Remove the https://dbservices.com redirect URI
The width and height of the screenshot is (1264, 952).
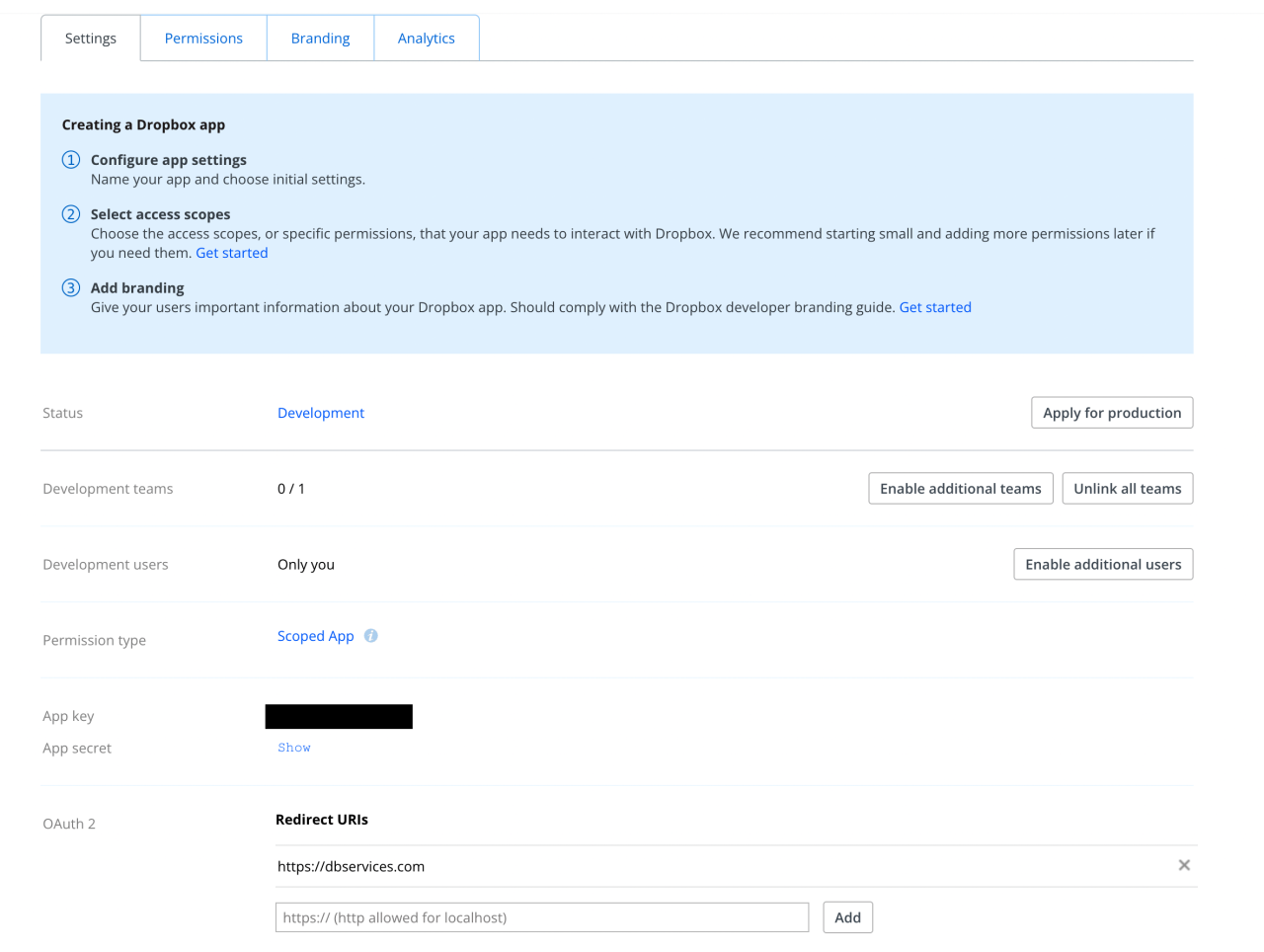tap(1184, 865)
